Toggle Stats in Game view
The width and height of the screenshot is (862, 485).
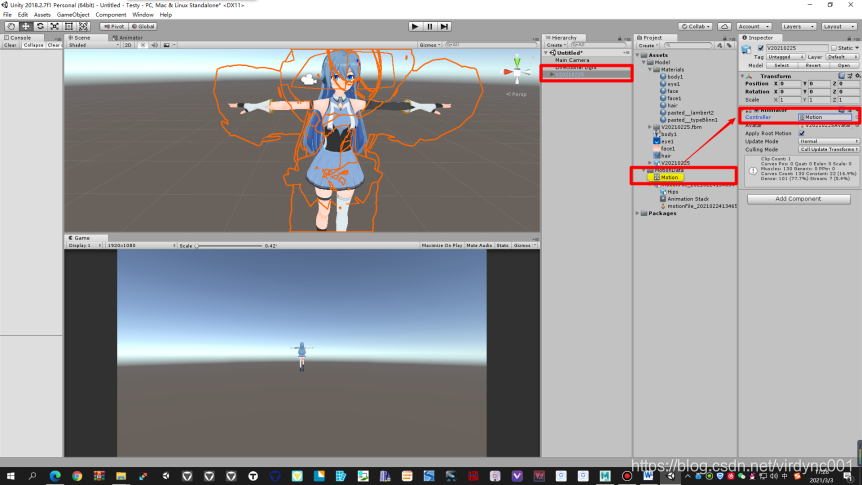[x=502, y=245]
